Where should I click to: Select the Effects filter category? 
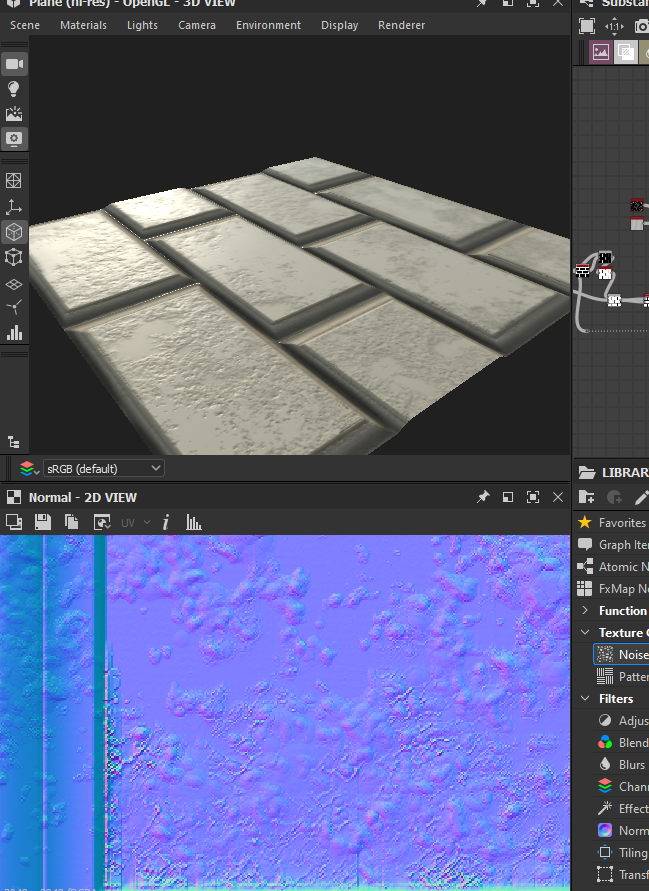point(622,809)
